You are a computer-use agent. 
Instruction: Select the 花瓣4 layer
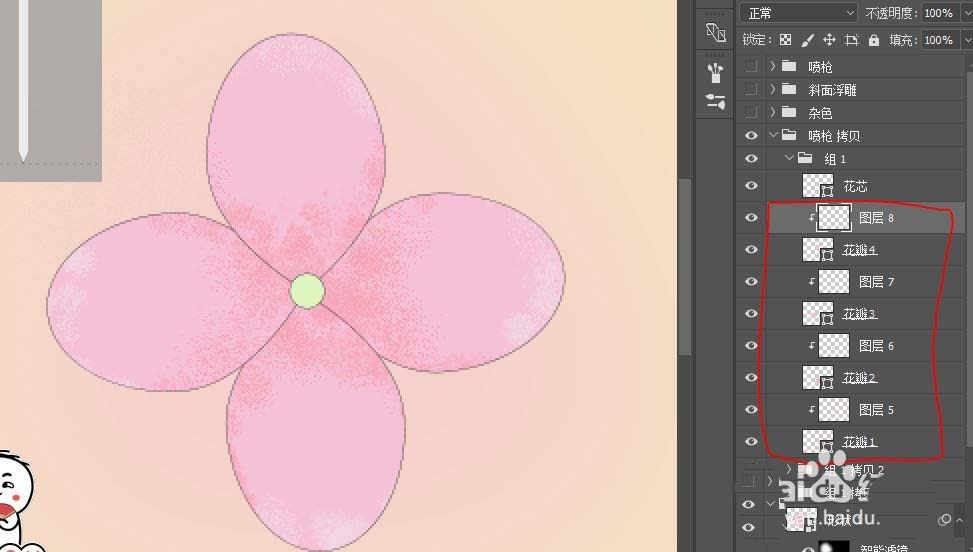coord(859,250)
